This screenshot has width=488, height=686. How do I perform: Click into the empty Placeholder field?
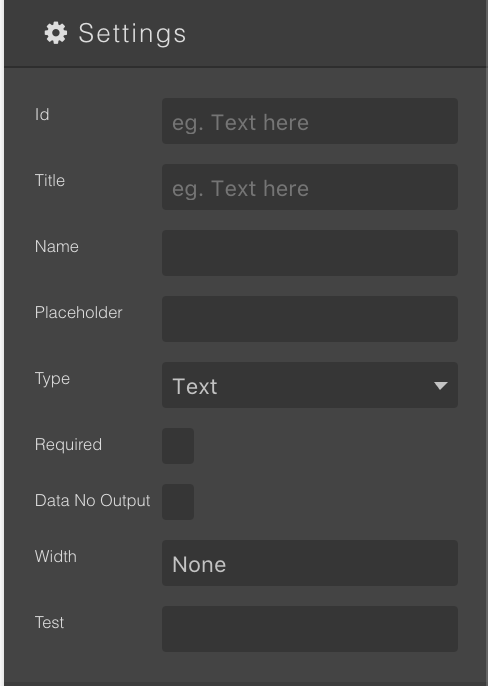(310, 319)
